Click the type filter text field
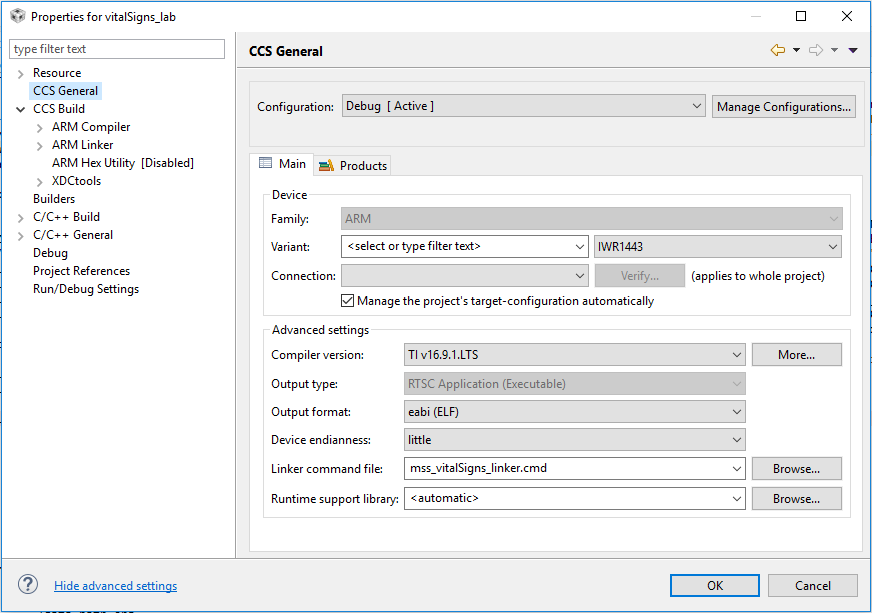Screen dimensions: 872x613 tap(117, 49)
